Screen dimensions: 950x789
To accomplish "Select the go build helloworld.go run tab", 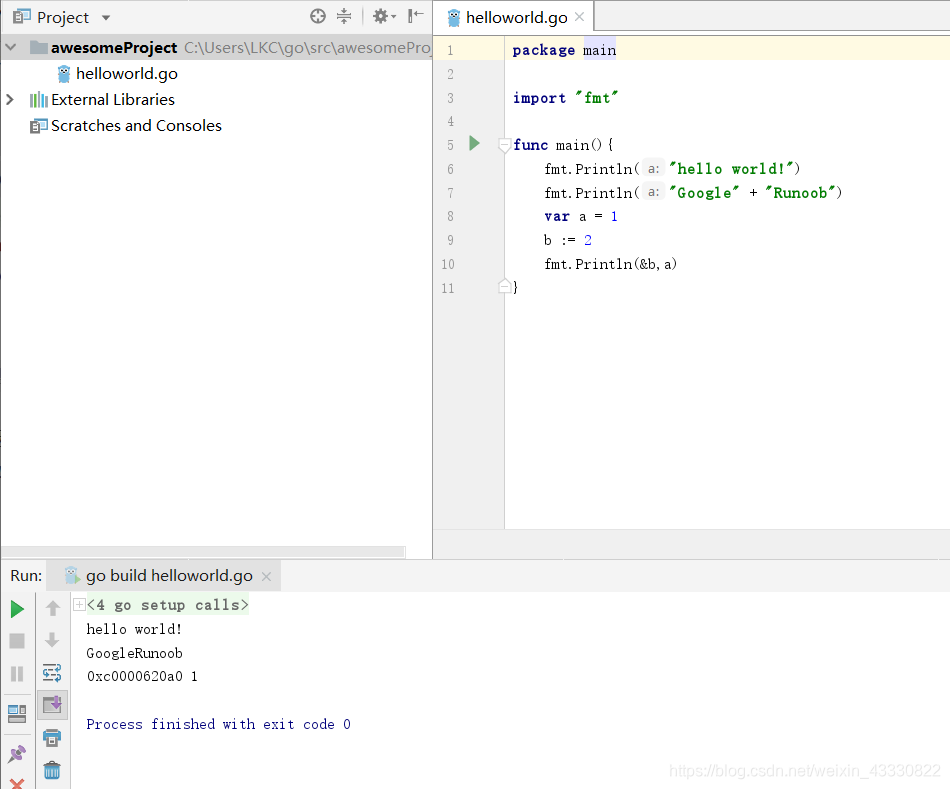I will click(168, 576).
